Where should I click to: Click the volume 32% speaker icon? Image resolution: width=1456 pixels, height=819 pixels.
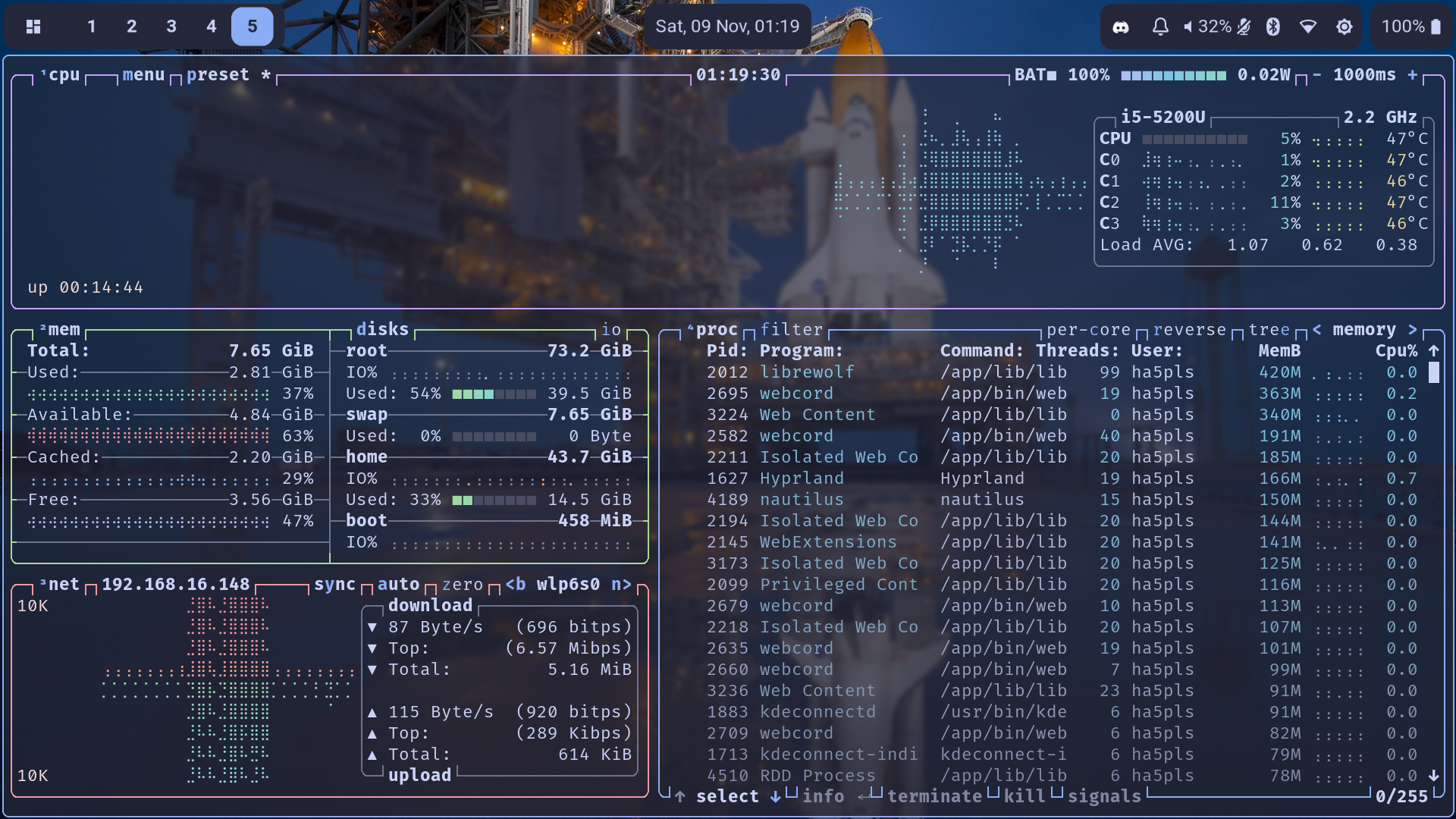click(1188, 27)
